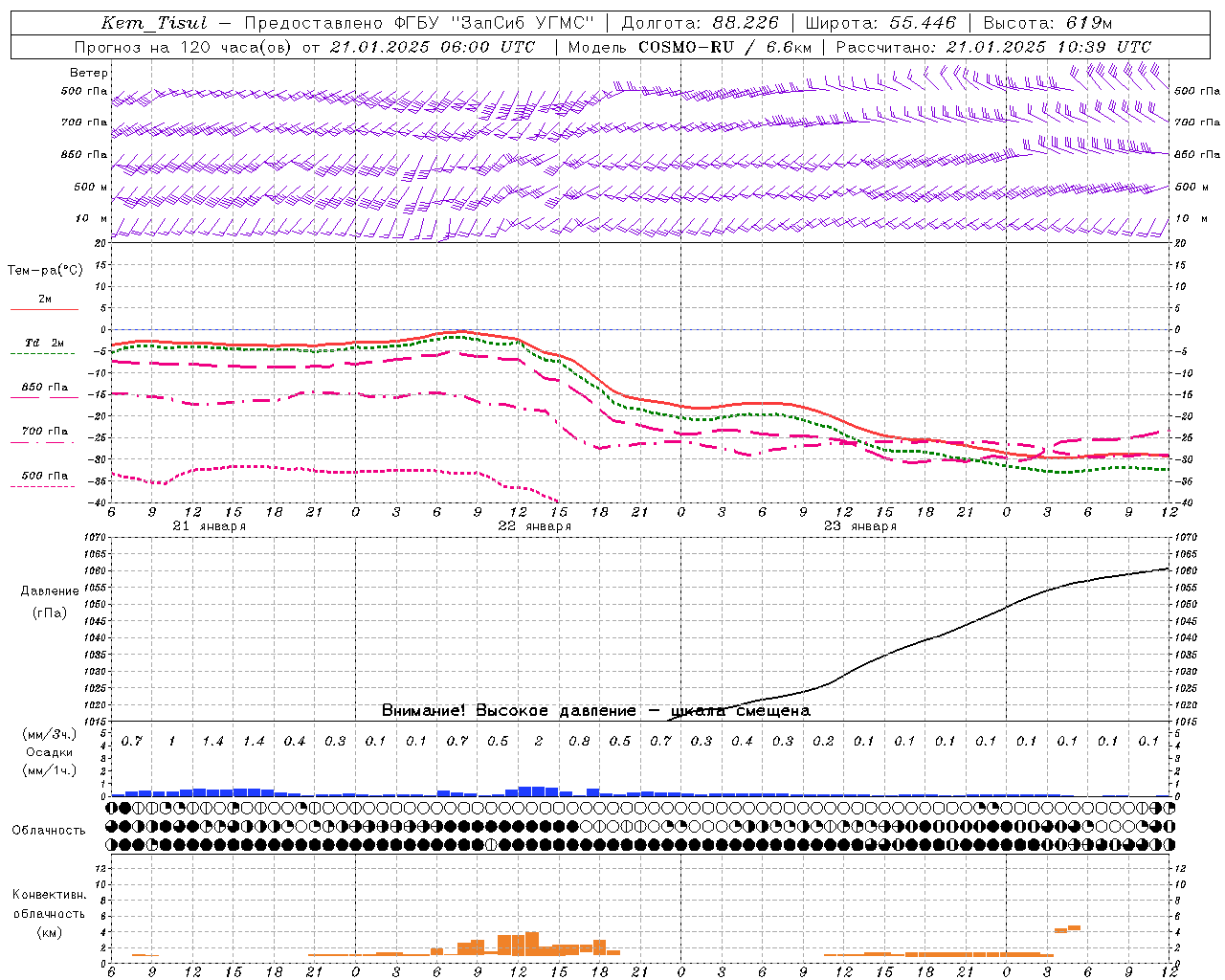The image size is (1225, 980).
Task: Select the model label COSMO-RU / 6.6км
Action: (x=724, y=47)
